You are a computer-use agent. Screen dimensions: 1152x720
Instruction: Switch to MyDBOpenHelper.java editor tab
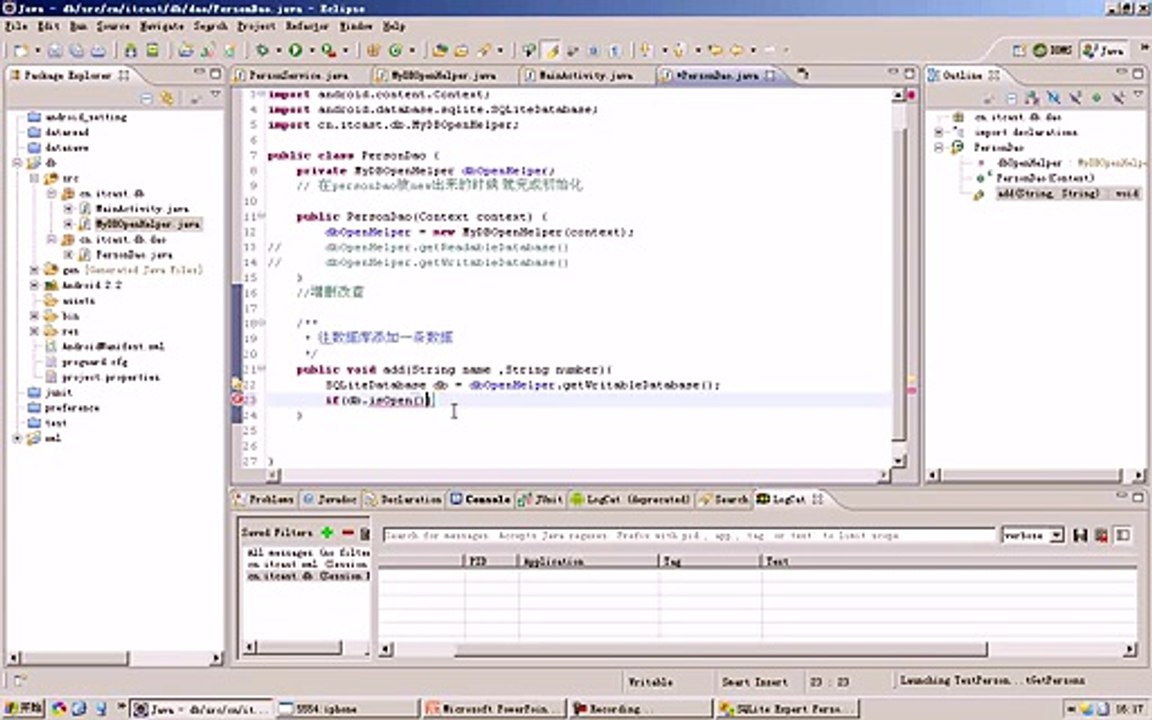[x=443, y=75]
